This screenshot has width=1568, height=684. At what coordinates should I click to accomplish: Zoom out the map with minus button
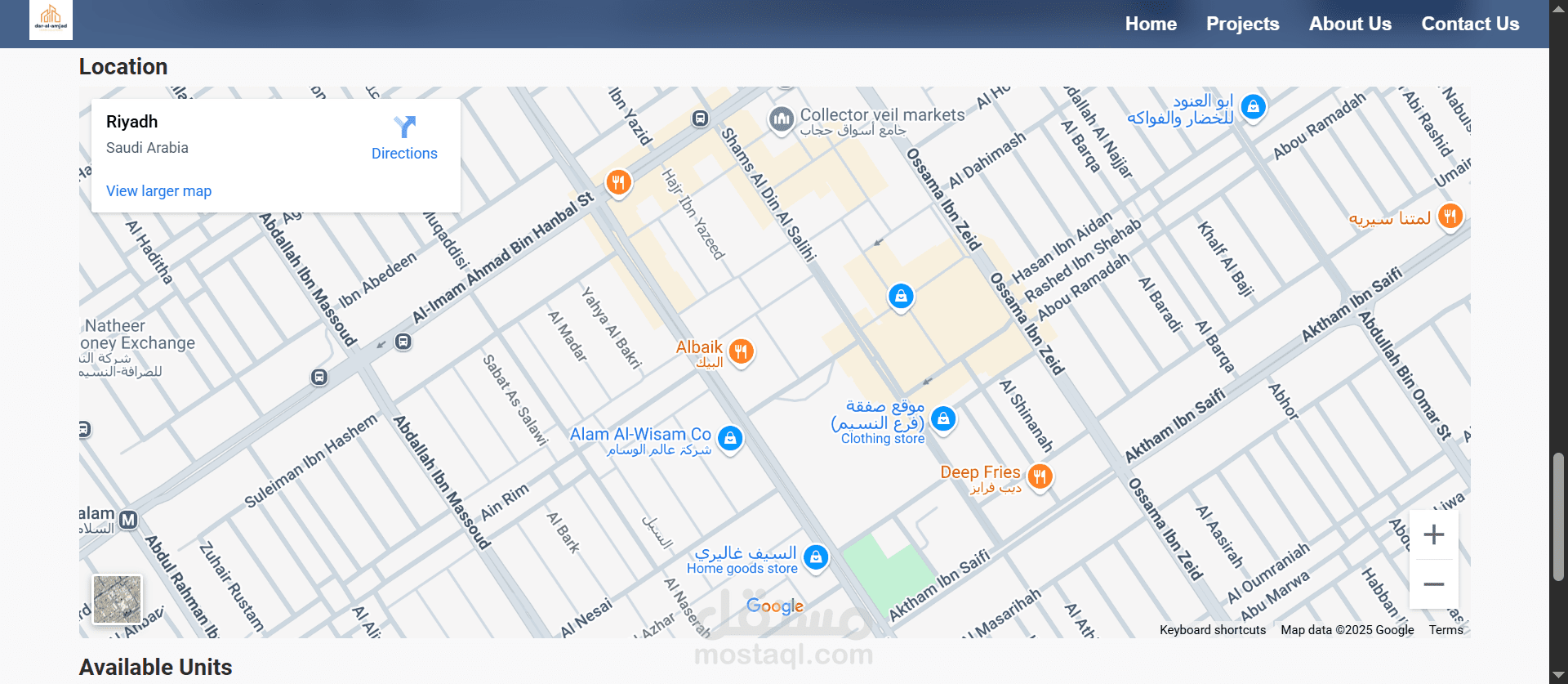tap(1434, 584)
